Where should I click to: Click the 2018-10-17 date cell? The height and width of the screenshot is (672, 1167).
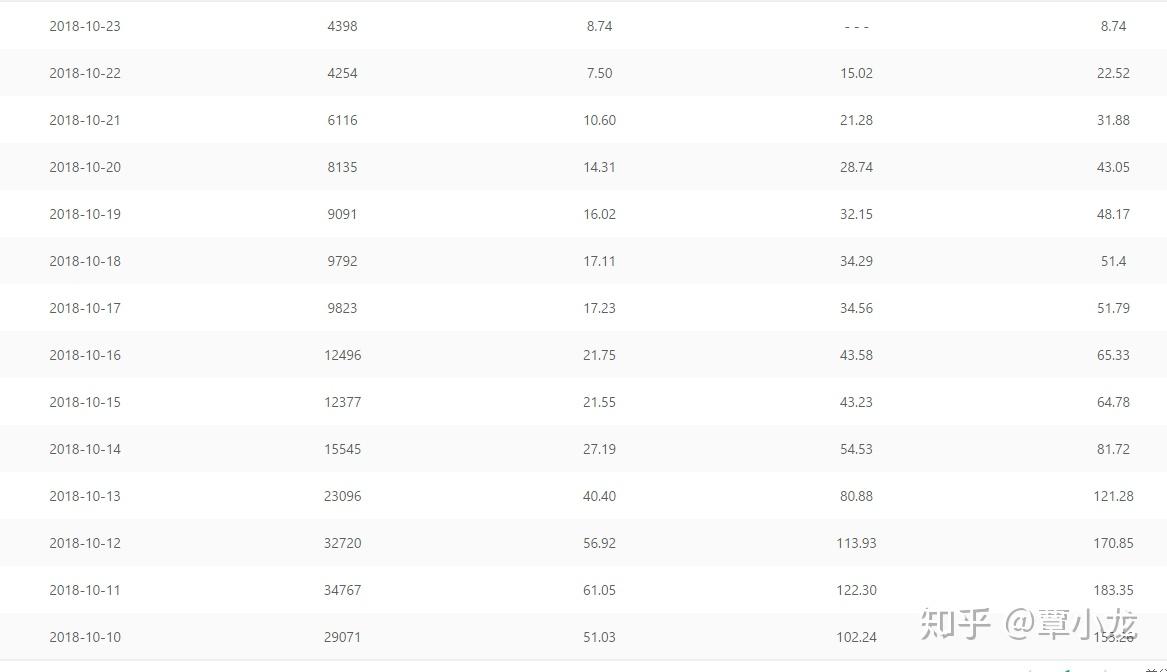[85, 308]
